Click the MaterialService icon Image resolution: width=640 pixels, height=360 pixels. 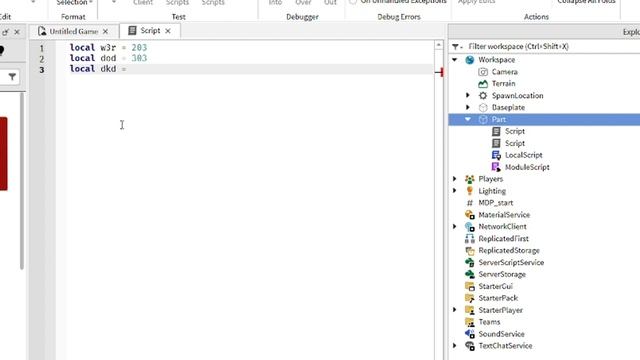click(470, 215)
